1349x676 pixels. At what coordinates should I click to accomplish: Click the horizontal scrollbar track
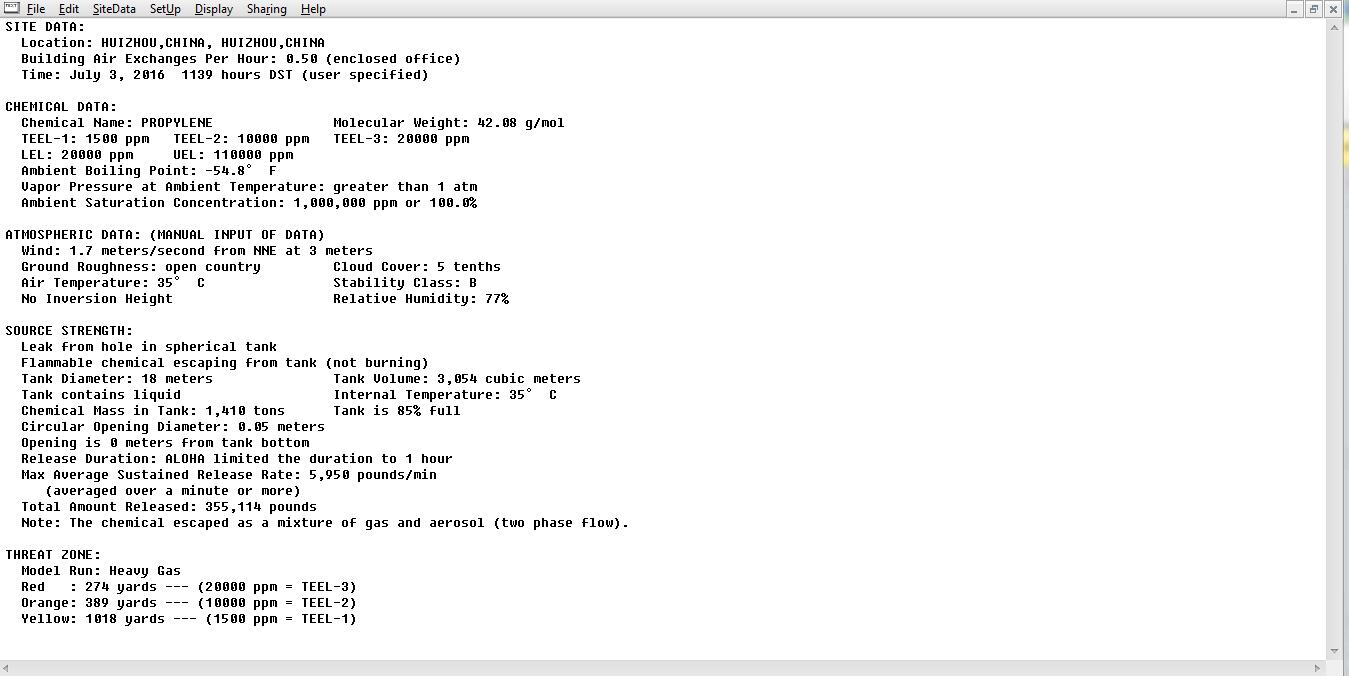tap(662, 668)
